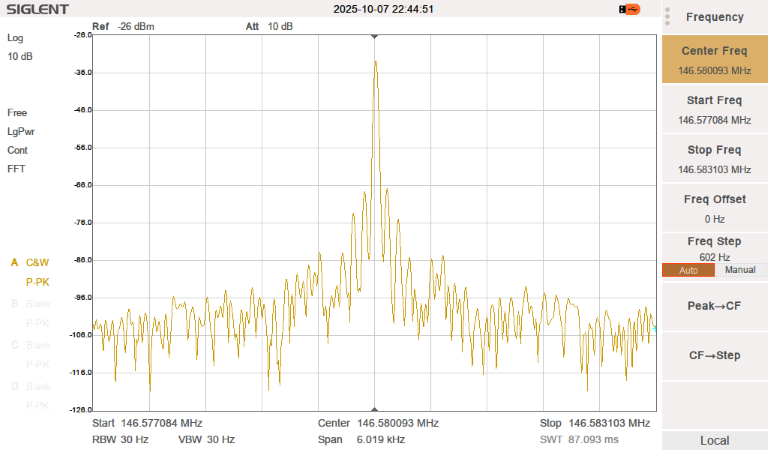
Task: Set frequency step to Auto
Action: [688, 270]
